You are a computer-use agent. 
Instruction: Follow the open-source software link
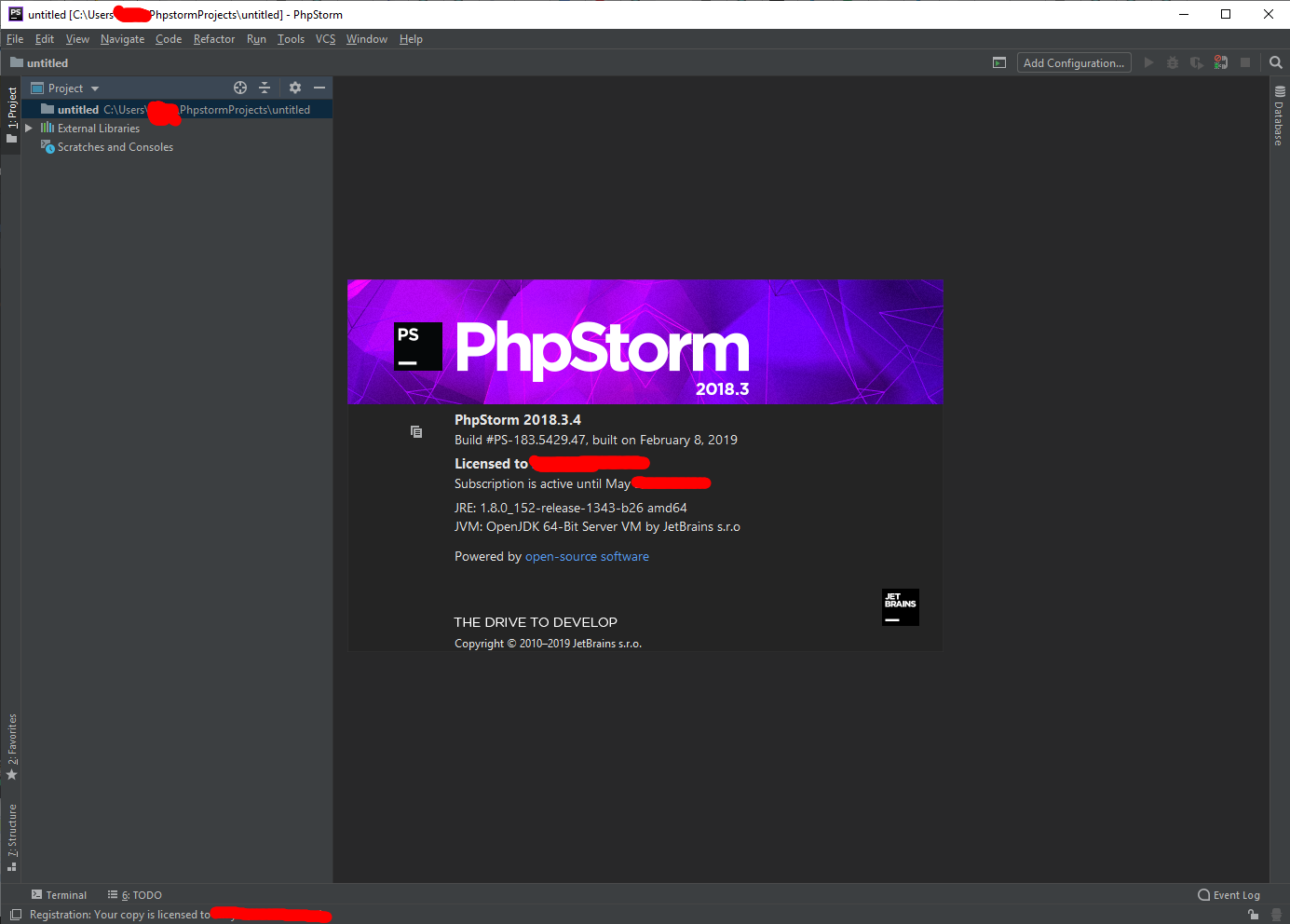pos(587,556)
